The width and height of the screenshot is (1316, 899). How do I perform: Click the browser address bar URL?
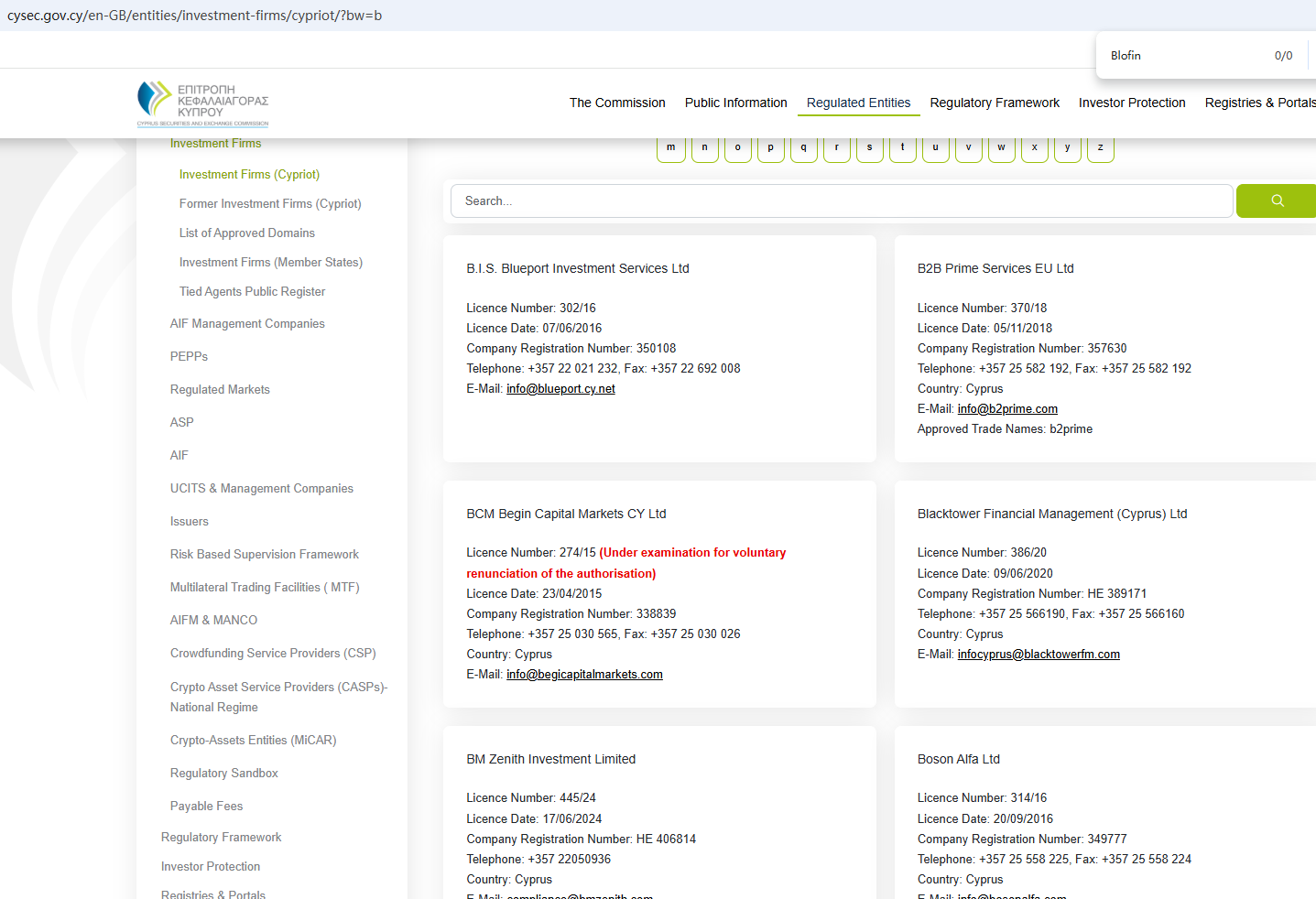coord(195,16)
